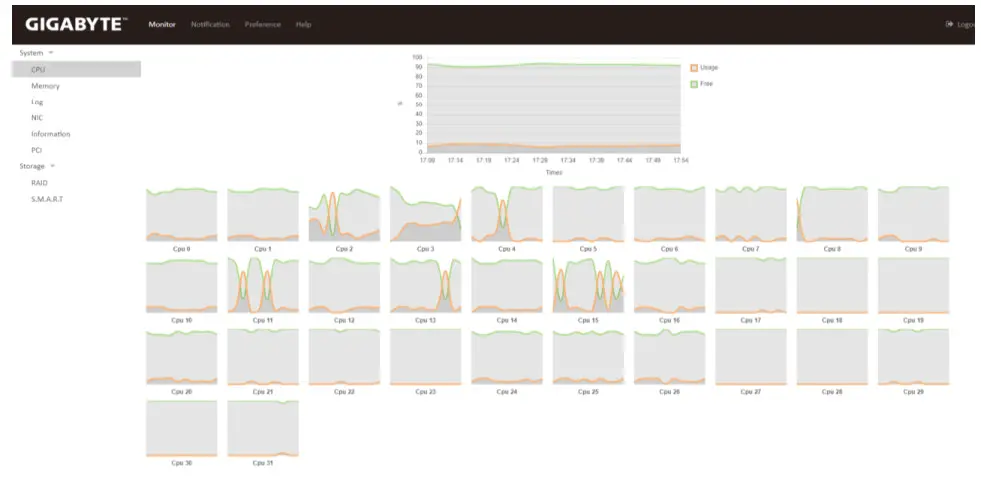The image size is (981, 481).
Task: Toggle the Free legend swatch
Action: 694,84
